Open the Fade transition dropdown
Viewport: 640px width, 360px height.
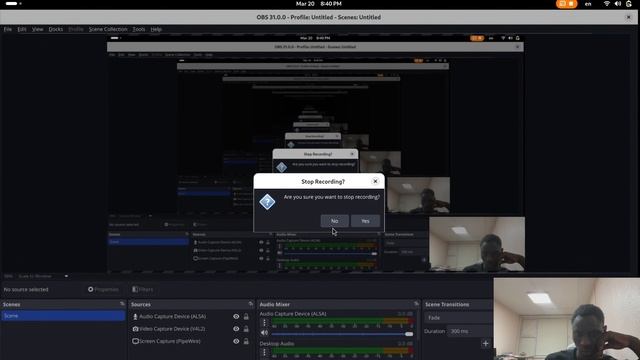click(x=458, y=318)
